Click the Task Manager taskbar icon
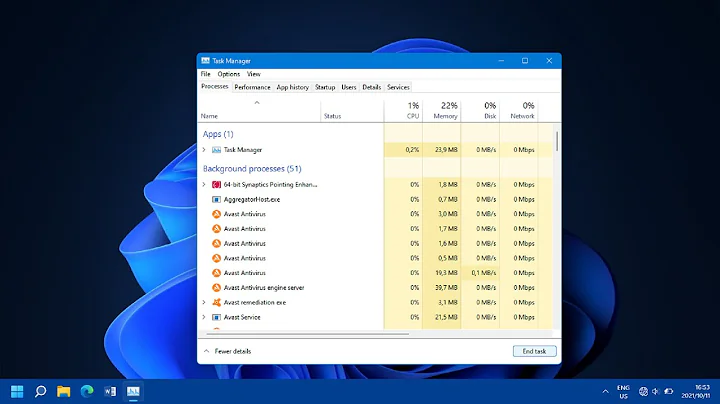This screenshot has height=404, width=720. coord(133,391)
